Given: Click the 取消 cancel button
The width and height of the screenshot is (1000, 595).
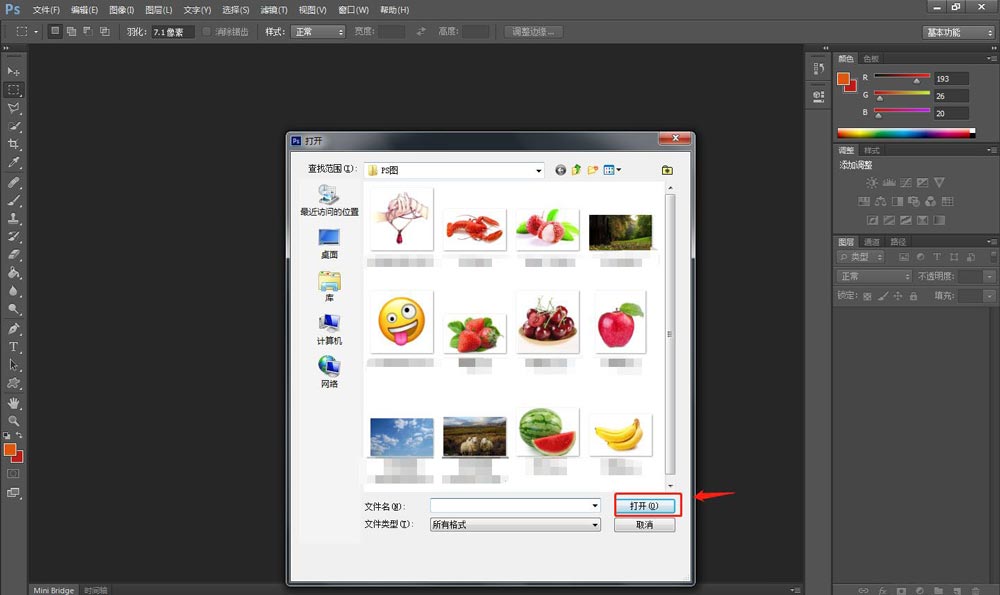Looking at the screenshot, I should coord(644,525).
